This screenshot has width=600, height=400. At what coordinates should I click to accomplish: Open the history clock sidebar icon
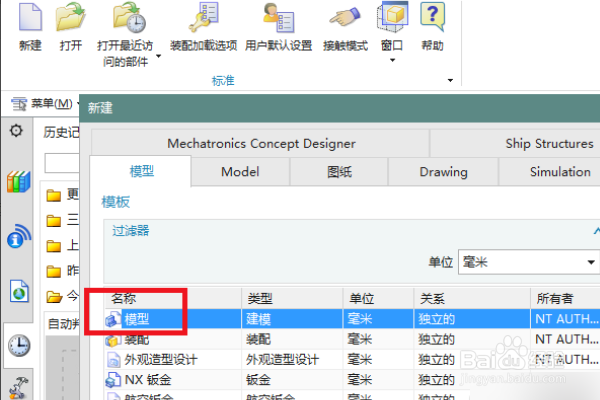click(x=19, y=345)
